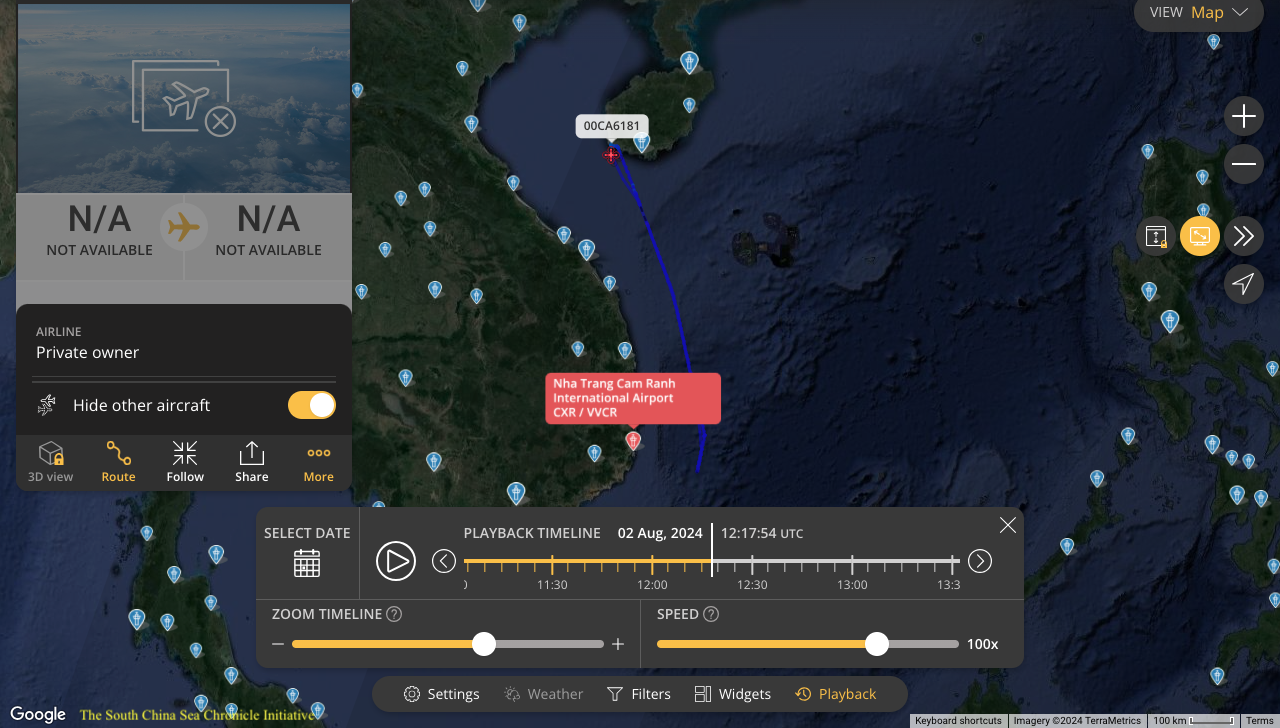Screen dimensions: 1280x728
Task: Open Filters in the bottom toolbar
Action: [x=639, y=694]
